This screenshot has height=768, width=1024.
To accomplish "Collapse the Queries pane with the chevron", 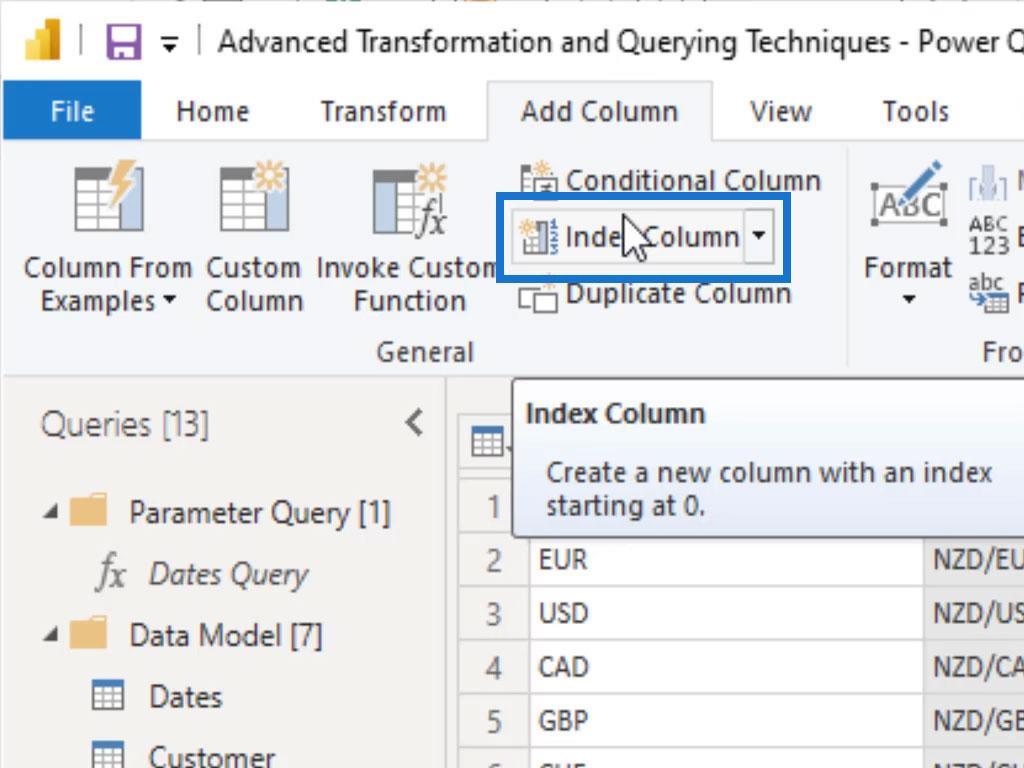I will click(415, 423).
